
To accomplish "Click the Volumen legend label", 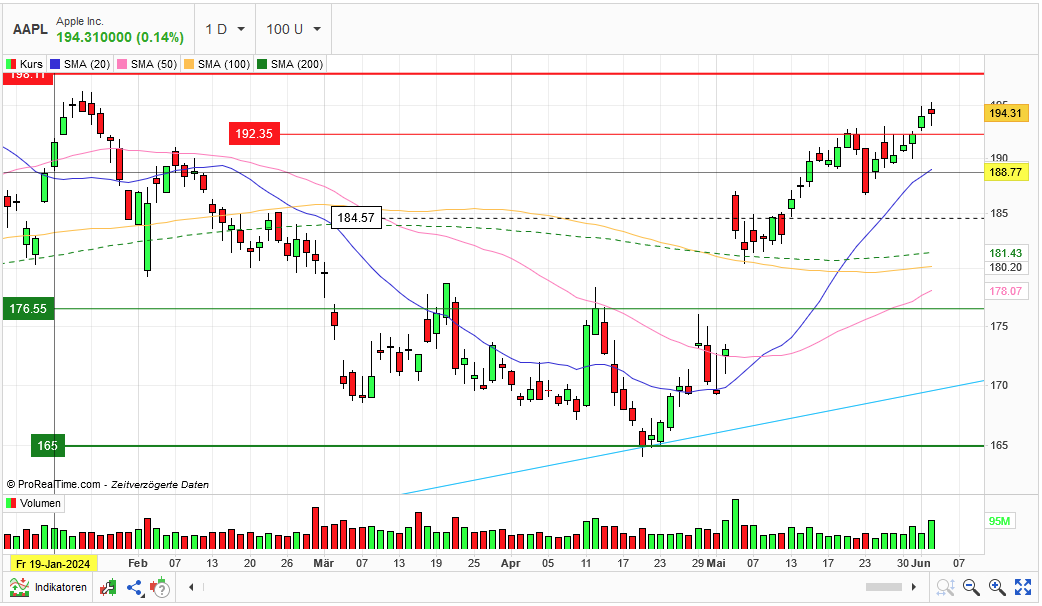I will pyautogui.click(x=40, y=504).
